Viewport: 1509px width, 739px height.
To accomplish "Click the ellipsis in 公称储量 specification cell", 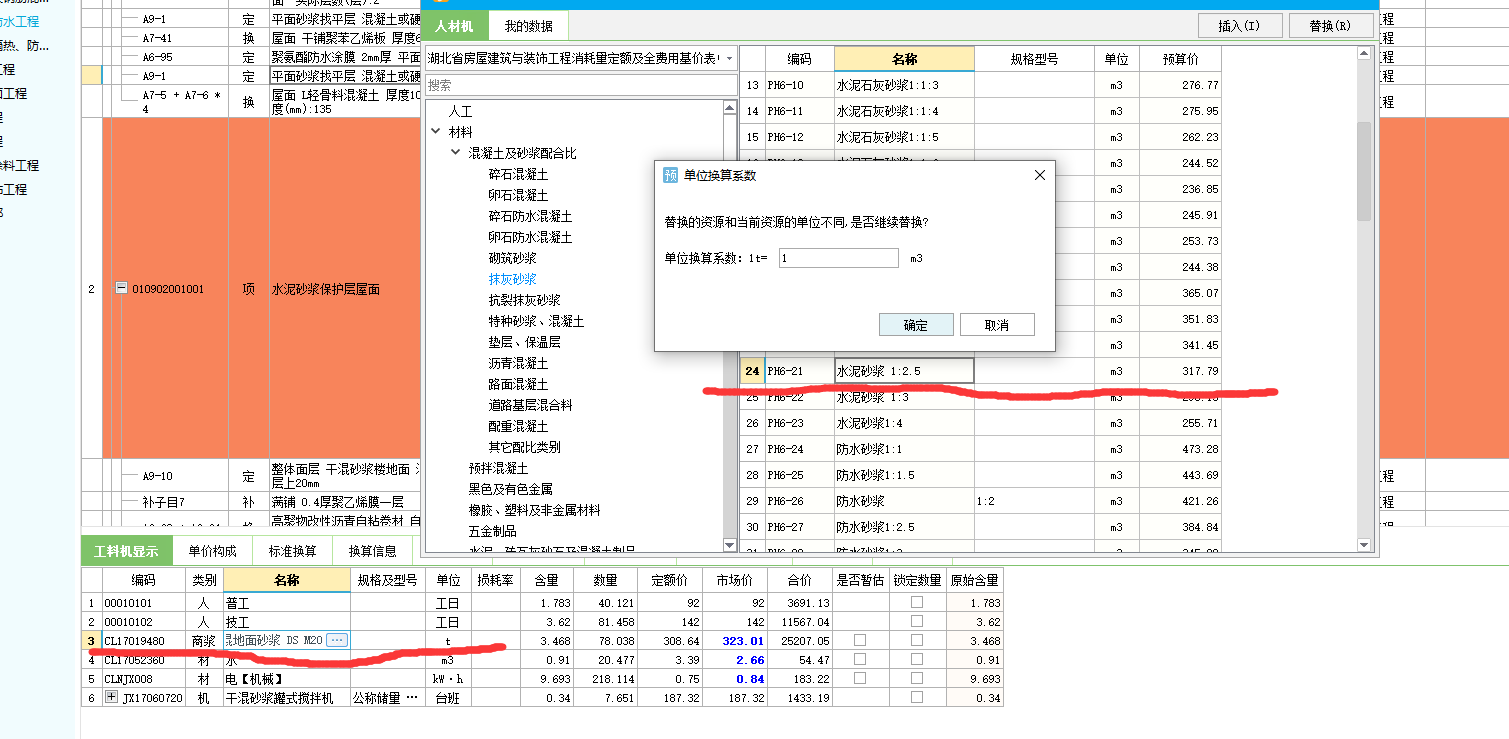I will (411, 698).
